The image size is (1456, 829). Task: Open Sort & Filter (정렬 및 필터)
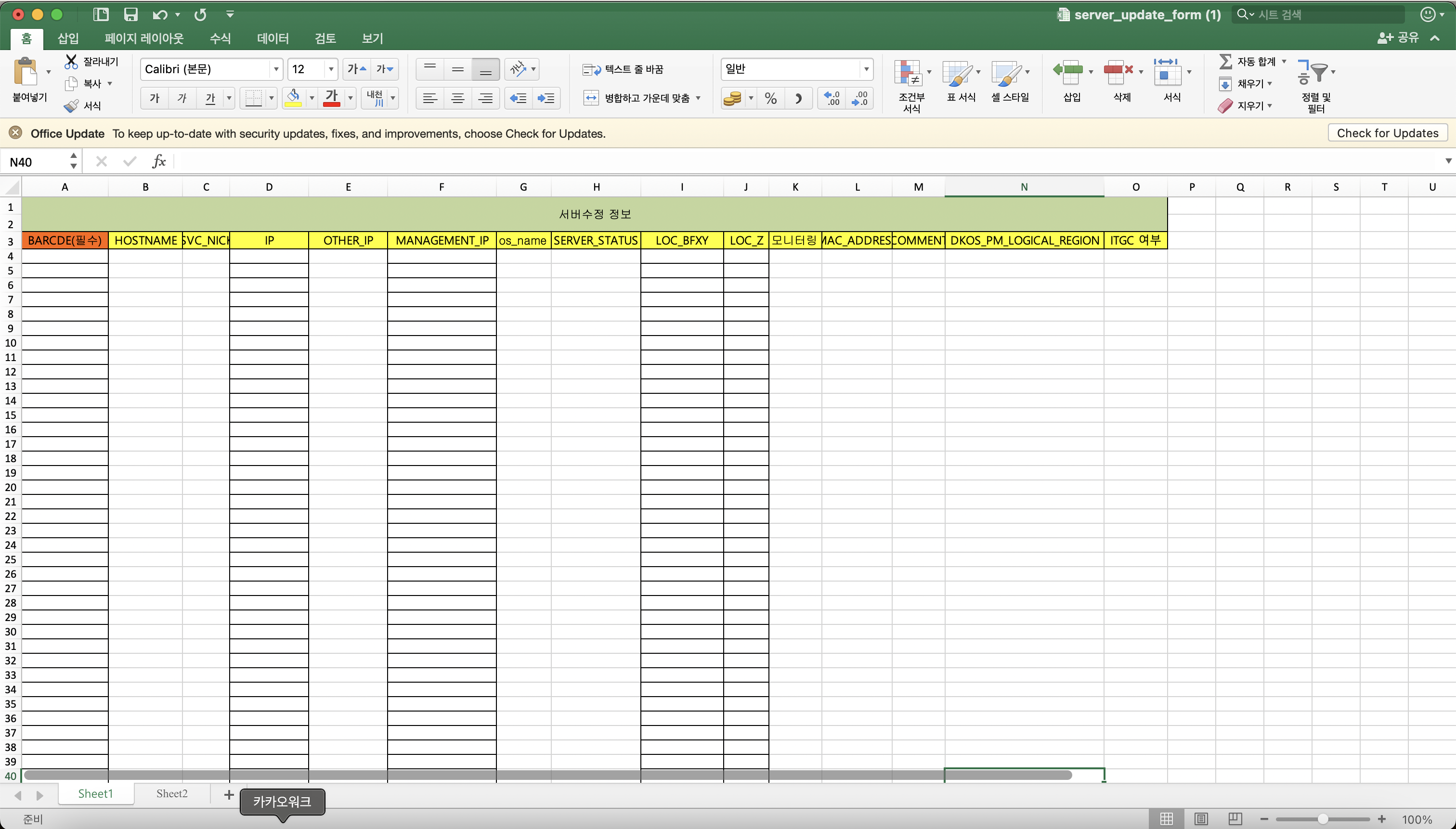pos(1316,85)
